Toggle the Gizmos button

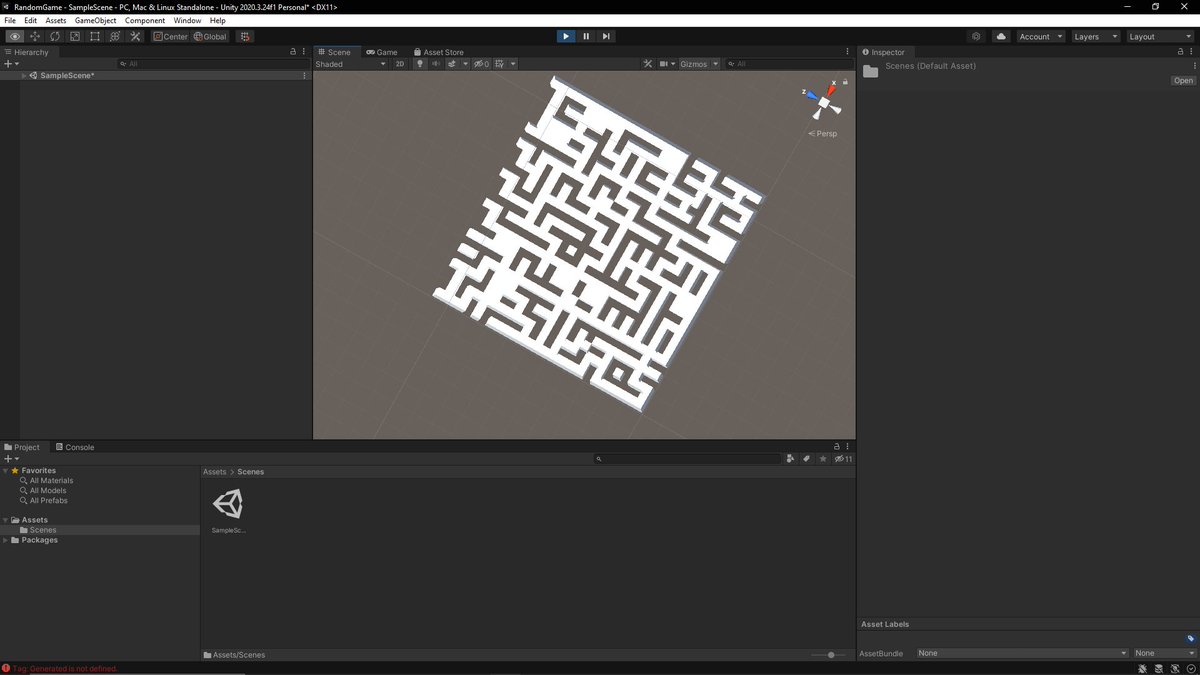[694, 64]
